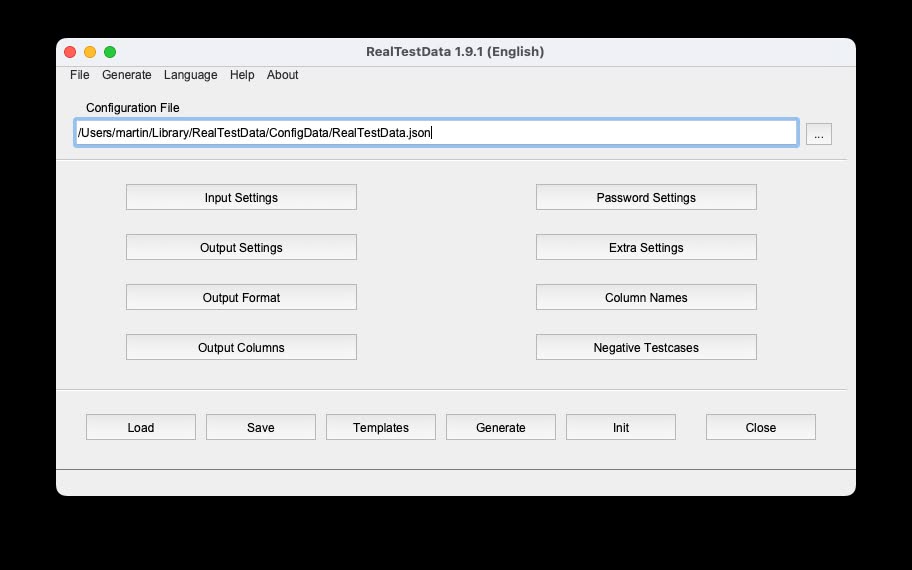Click the Extra Settings button
The image size is (912, 570).
[x=646, y=248]
